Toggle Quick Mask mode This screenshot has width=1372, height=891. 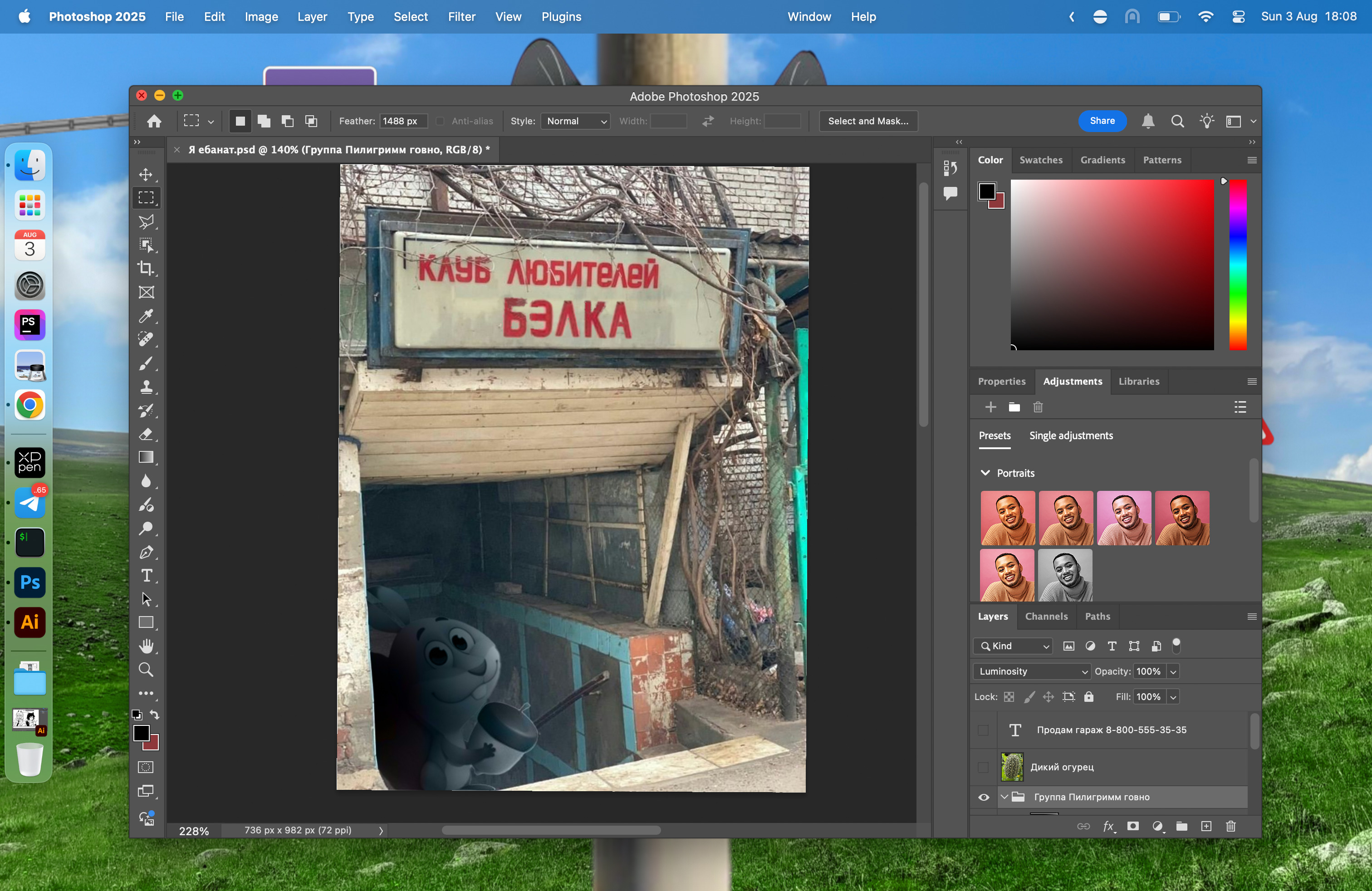pos(146,767)
